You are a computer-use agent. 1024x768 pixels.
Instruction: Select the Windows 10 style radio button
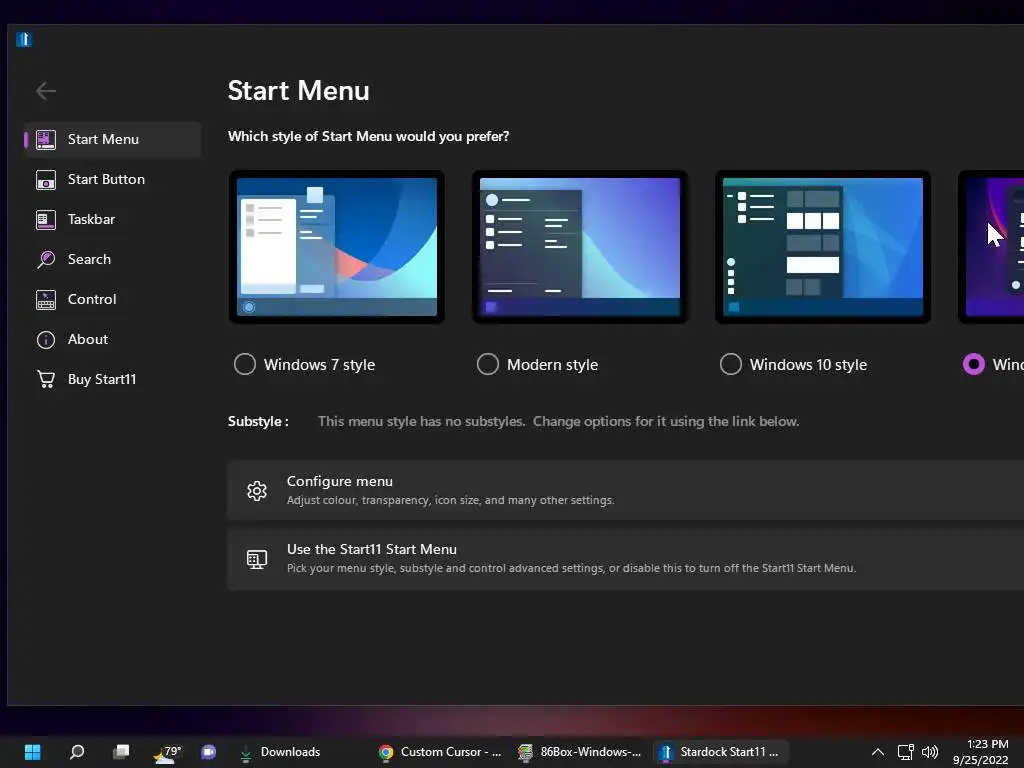tap(731, 364)
